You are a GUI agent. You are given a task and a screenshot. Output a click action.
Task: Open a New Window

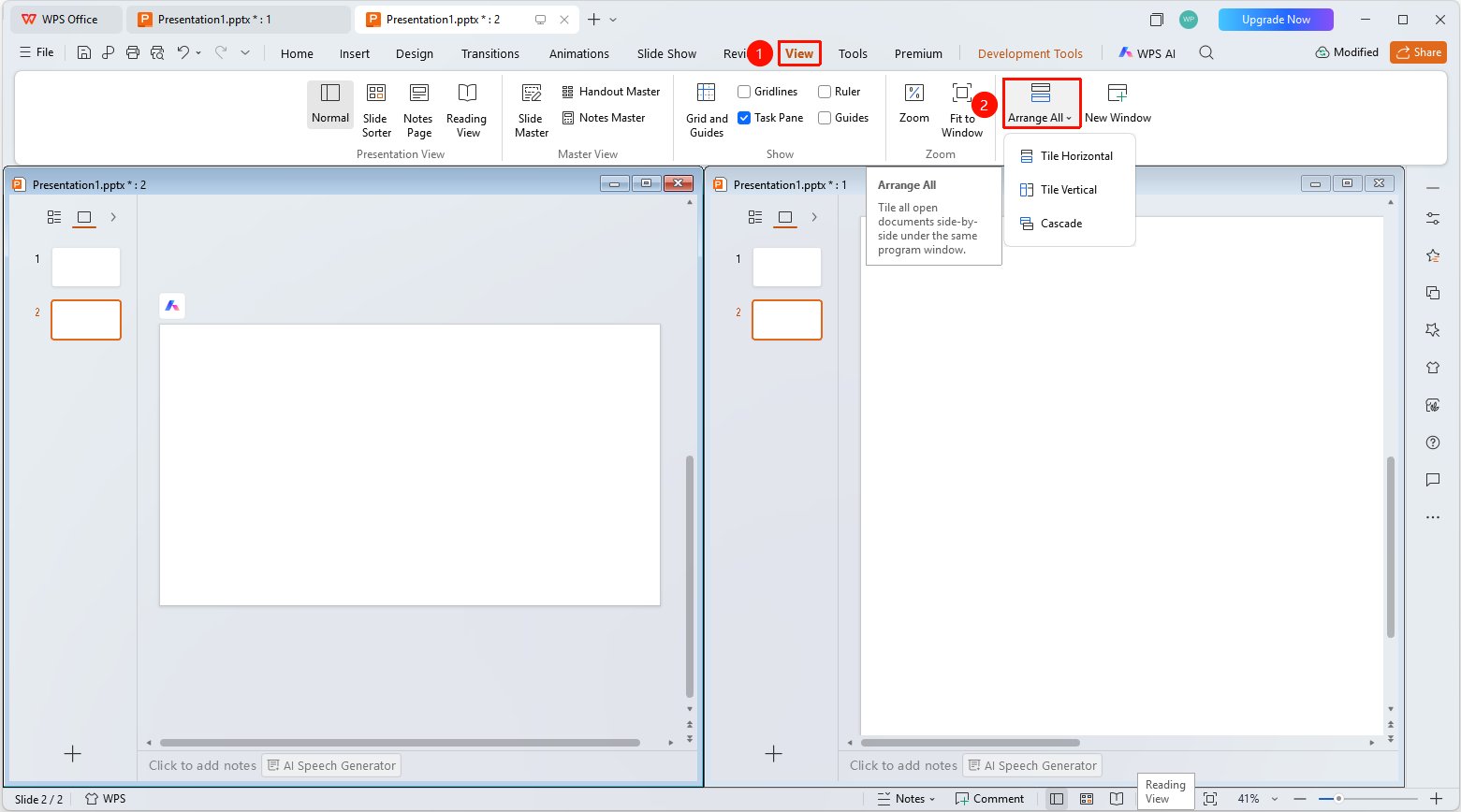[x=1118, y=104]
